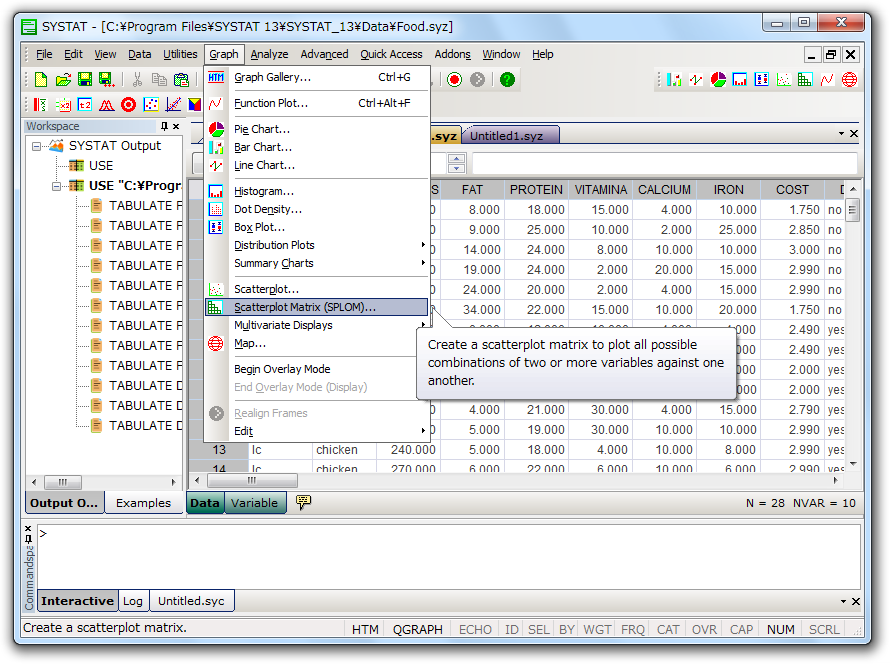Click the Copy toolbar icon
Screen dimensions: 890x664
159,79
